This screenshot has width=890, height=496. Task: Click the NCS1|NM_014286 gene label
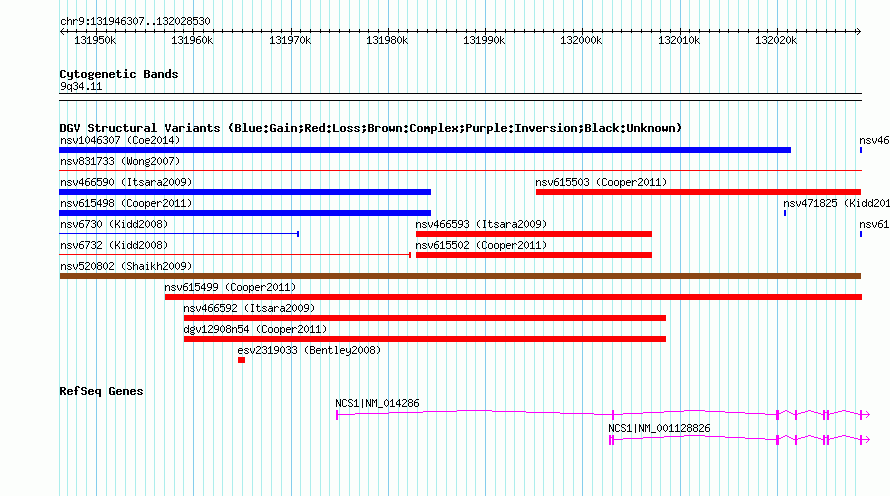(377, 403)
